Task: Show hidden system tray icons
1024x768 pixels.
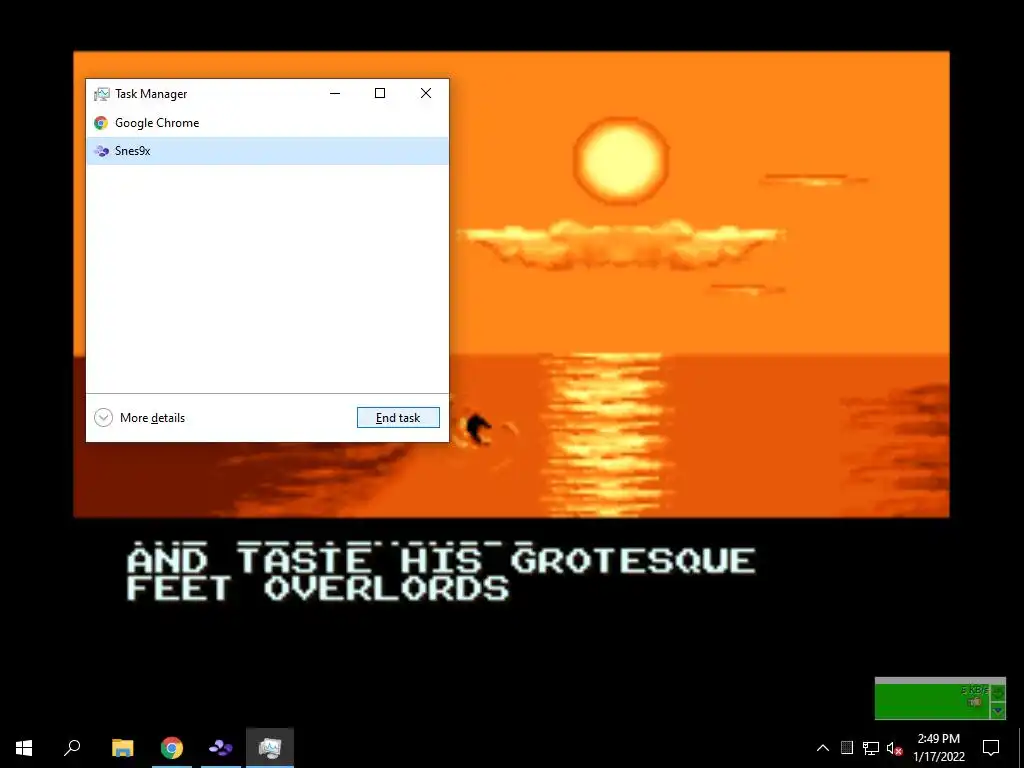Action: 823,748
